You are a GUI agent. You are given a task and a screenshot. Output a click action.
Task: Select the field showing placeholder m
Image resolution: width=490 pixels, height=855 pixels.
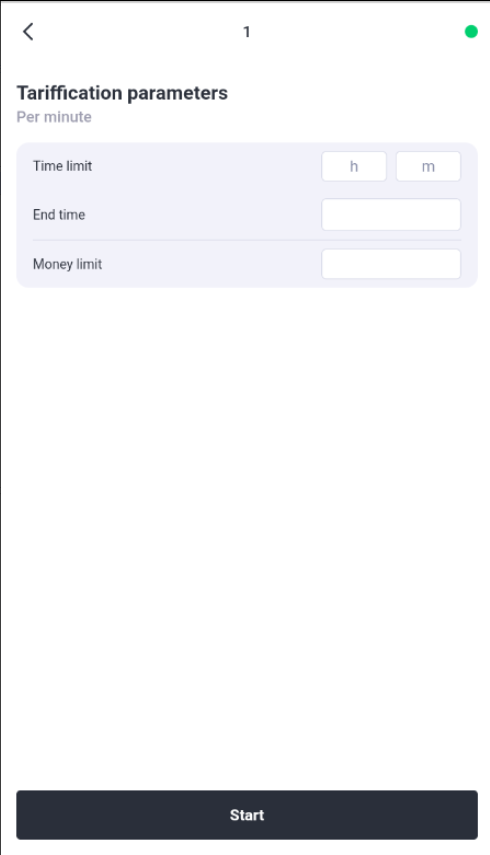click(428, 166)
